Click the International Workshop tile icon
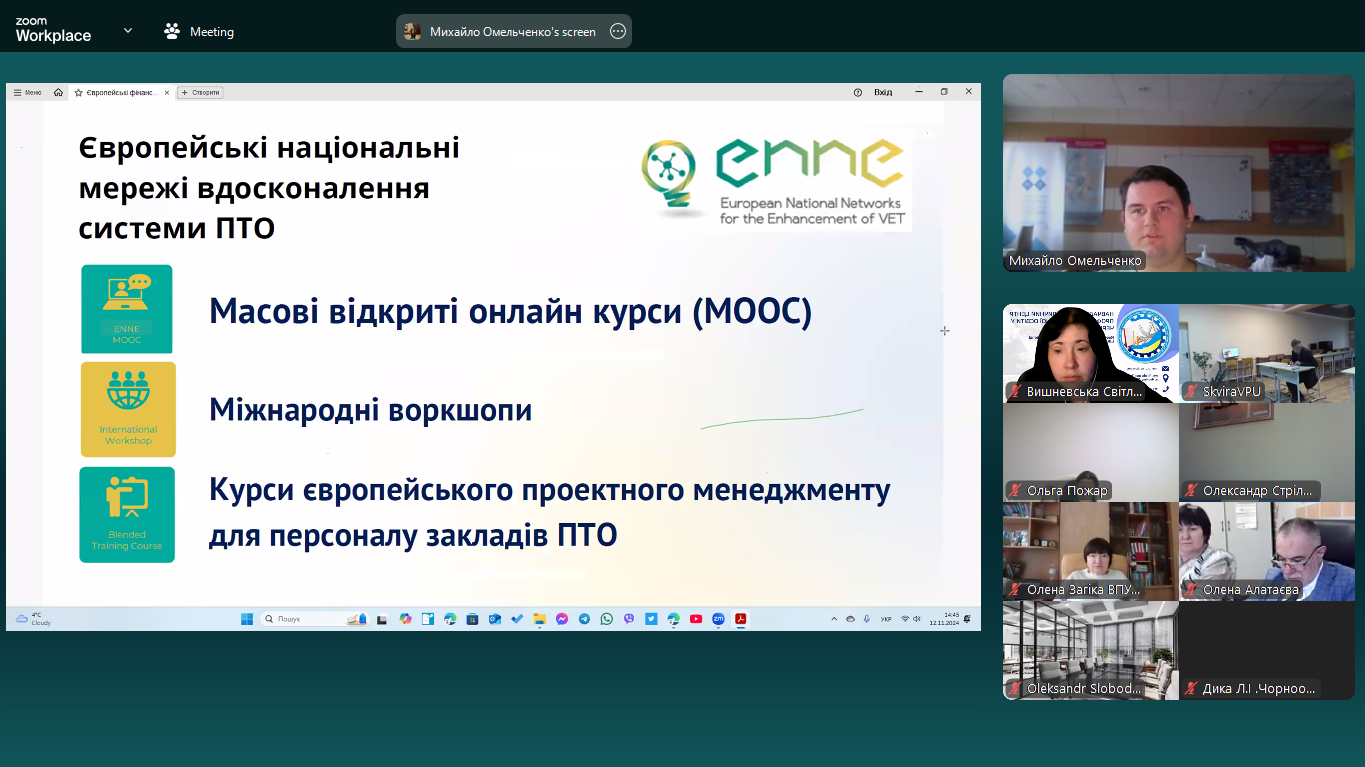 coord(128,409)
